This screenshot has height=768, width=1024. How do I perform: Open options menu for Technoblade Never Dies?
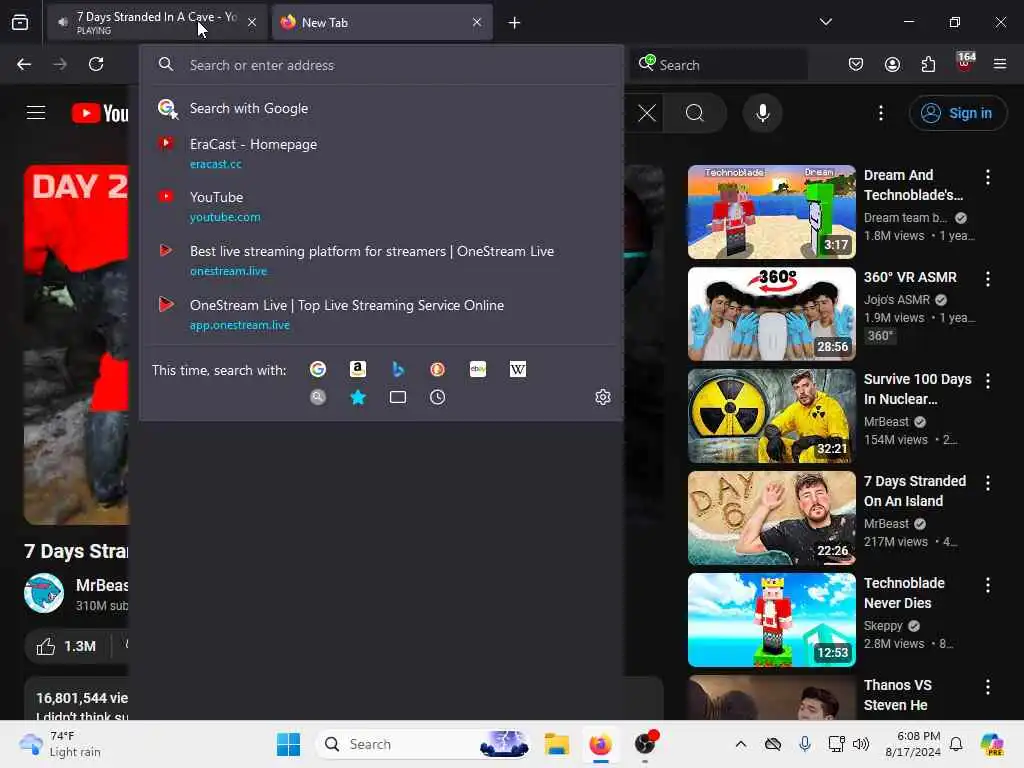pos(987,584)
